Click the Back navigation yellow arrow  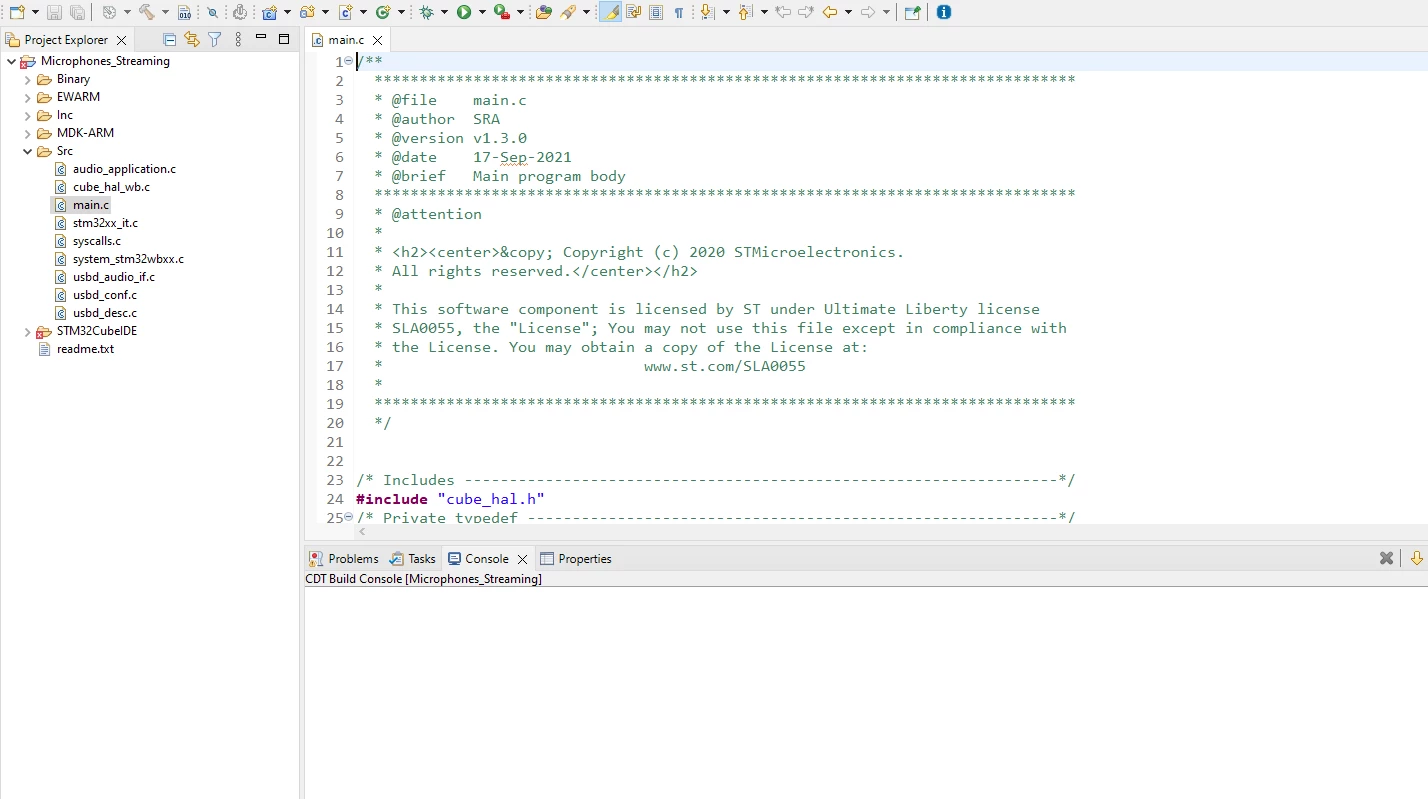coord(829,12)
